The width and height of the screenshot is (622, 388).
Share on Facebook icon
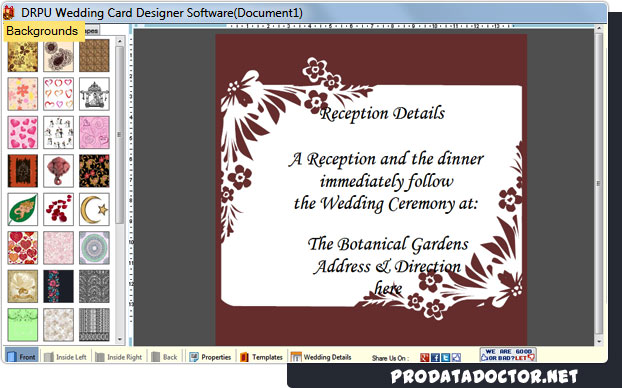(435, 357)
